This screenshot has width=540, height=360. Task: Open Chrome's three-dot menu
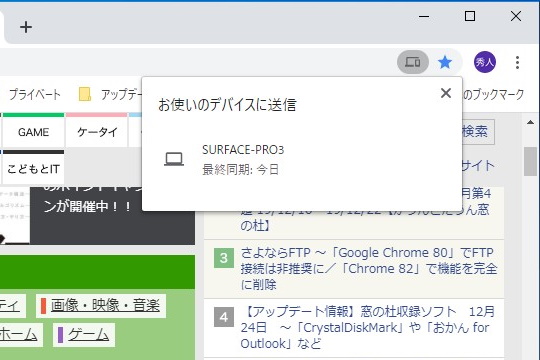tap(517, 62)
